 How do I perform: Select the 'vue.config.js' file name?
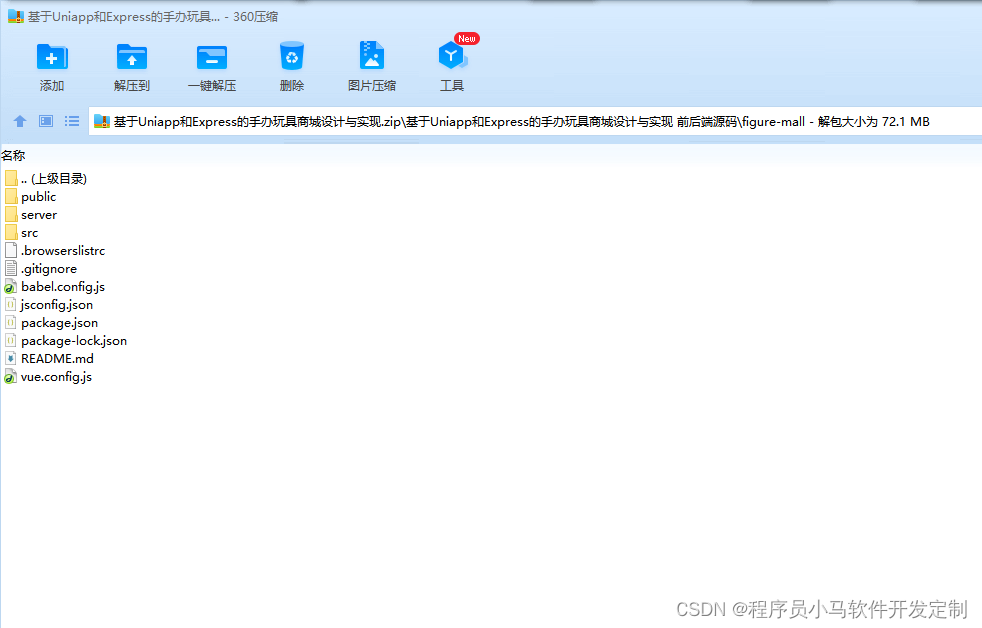click(x=56, y=377)
